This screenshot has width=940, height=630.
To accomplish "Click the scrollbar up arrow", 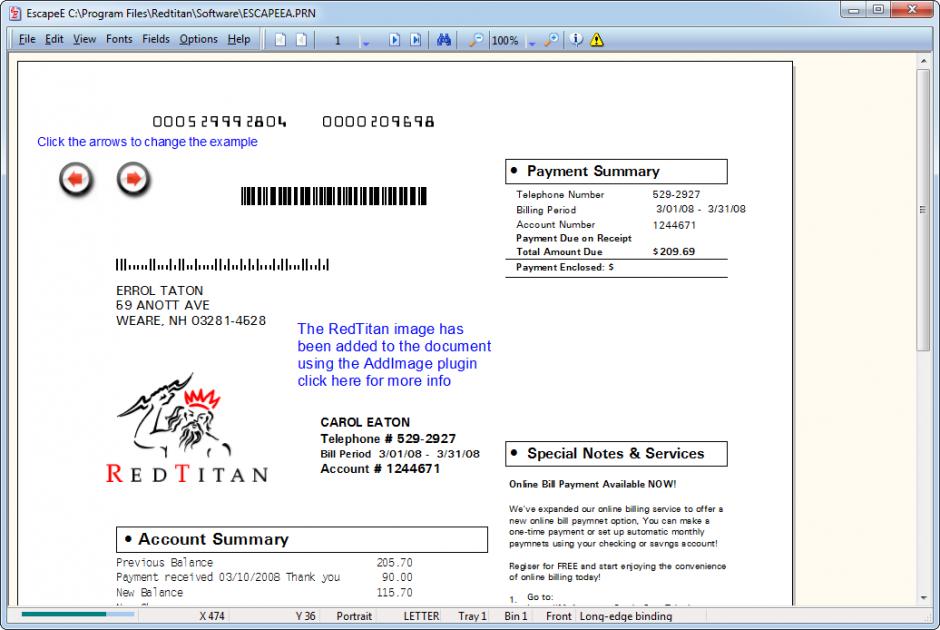I will 923,61.
